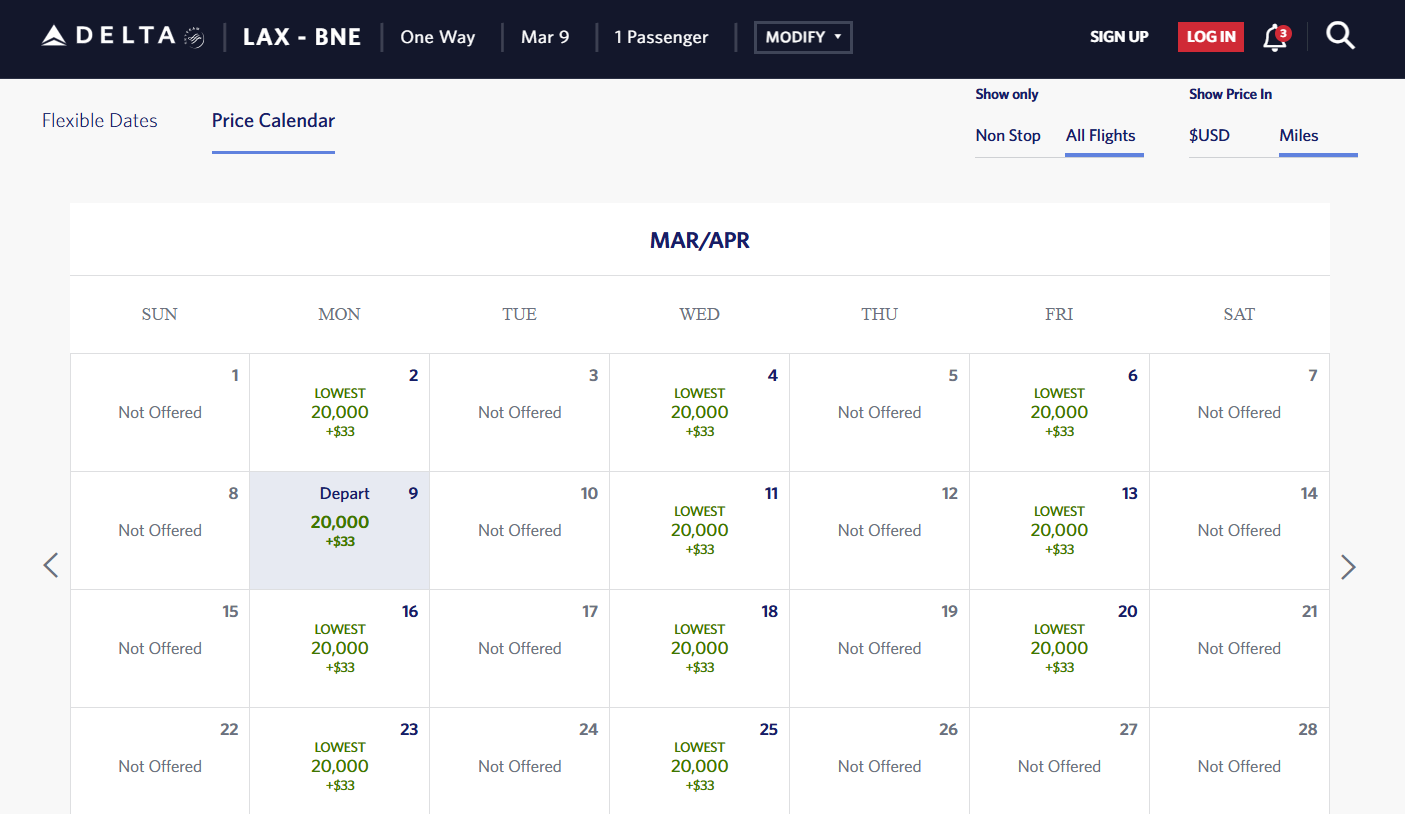
Task: Go to the previous month via left chevron
Action: (51, 566)
